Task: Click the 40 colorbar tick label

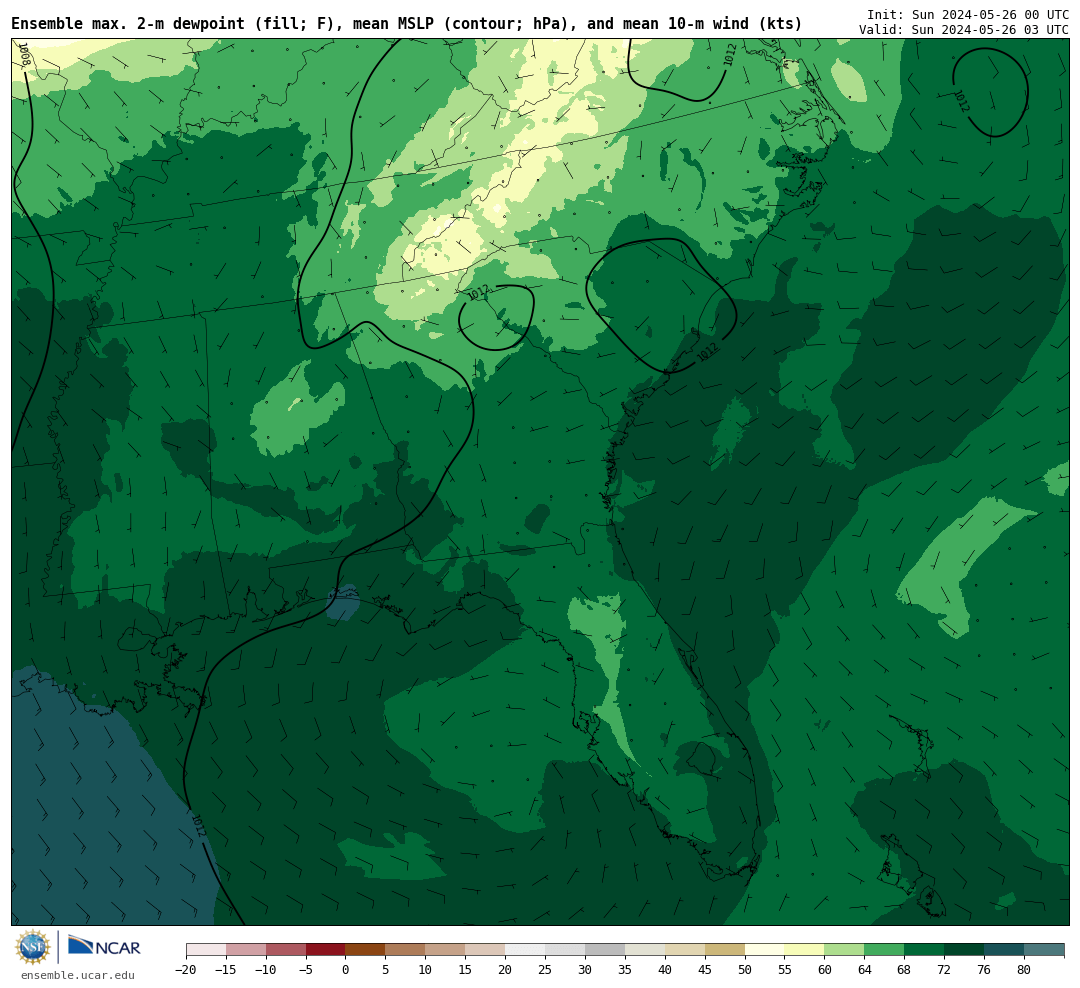Action: [x=665, y=970]
